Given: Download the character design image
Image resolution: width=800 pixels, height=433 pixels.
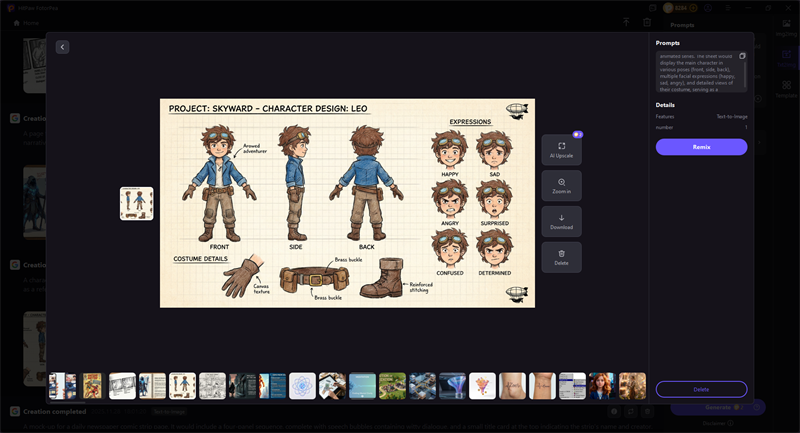Looking at the screenshot, I should [561, 221].
